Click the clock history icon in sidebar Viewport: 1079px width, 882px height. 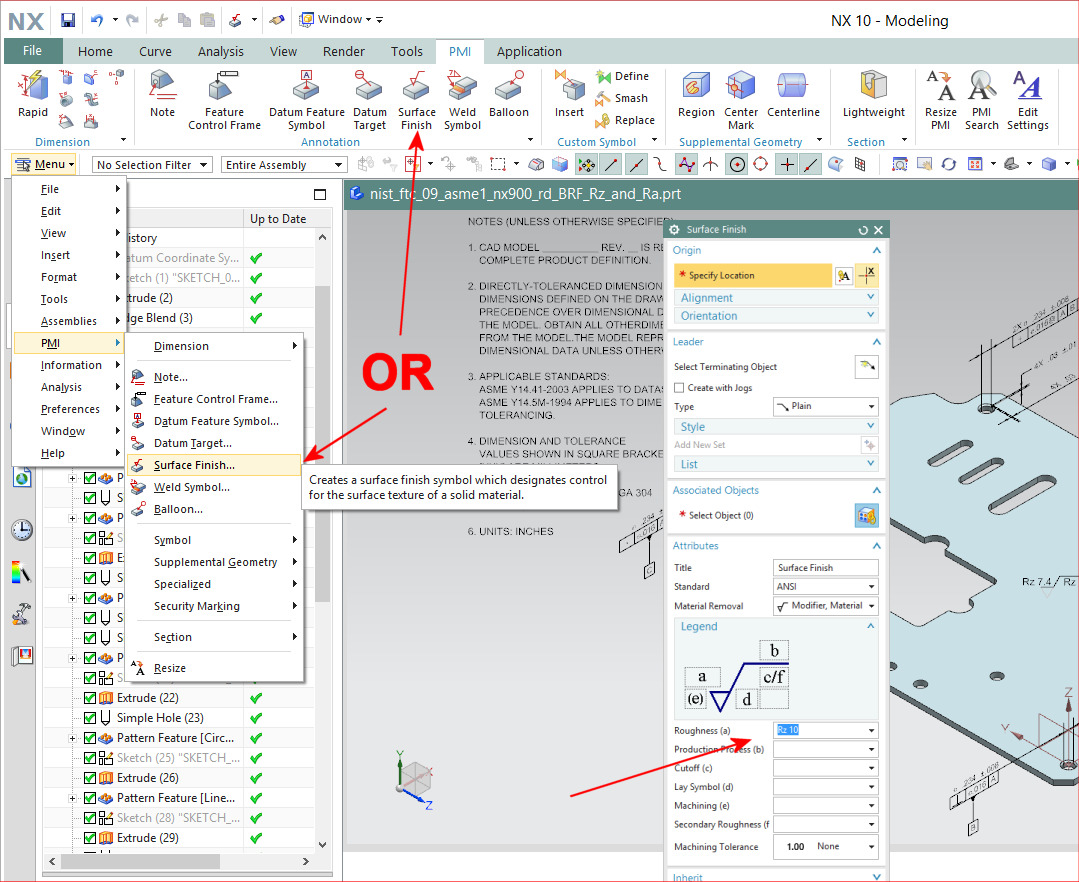[x=22, y=530]
